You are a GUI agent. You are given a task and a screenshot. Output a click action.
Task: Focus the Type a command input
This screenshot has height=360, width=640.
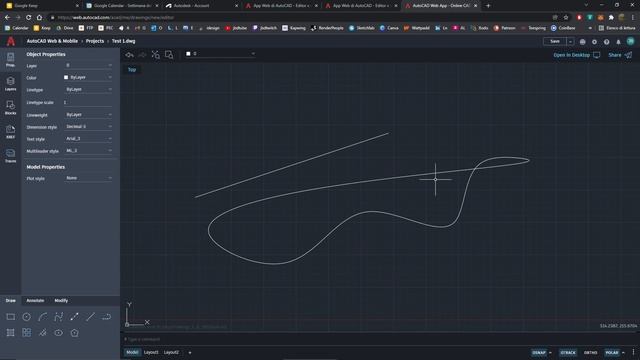pos(380,339)
